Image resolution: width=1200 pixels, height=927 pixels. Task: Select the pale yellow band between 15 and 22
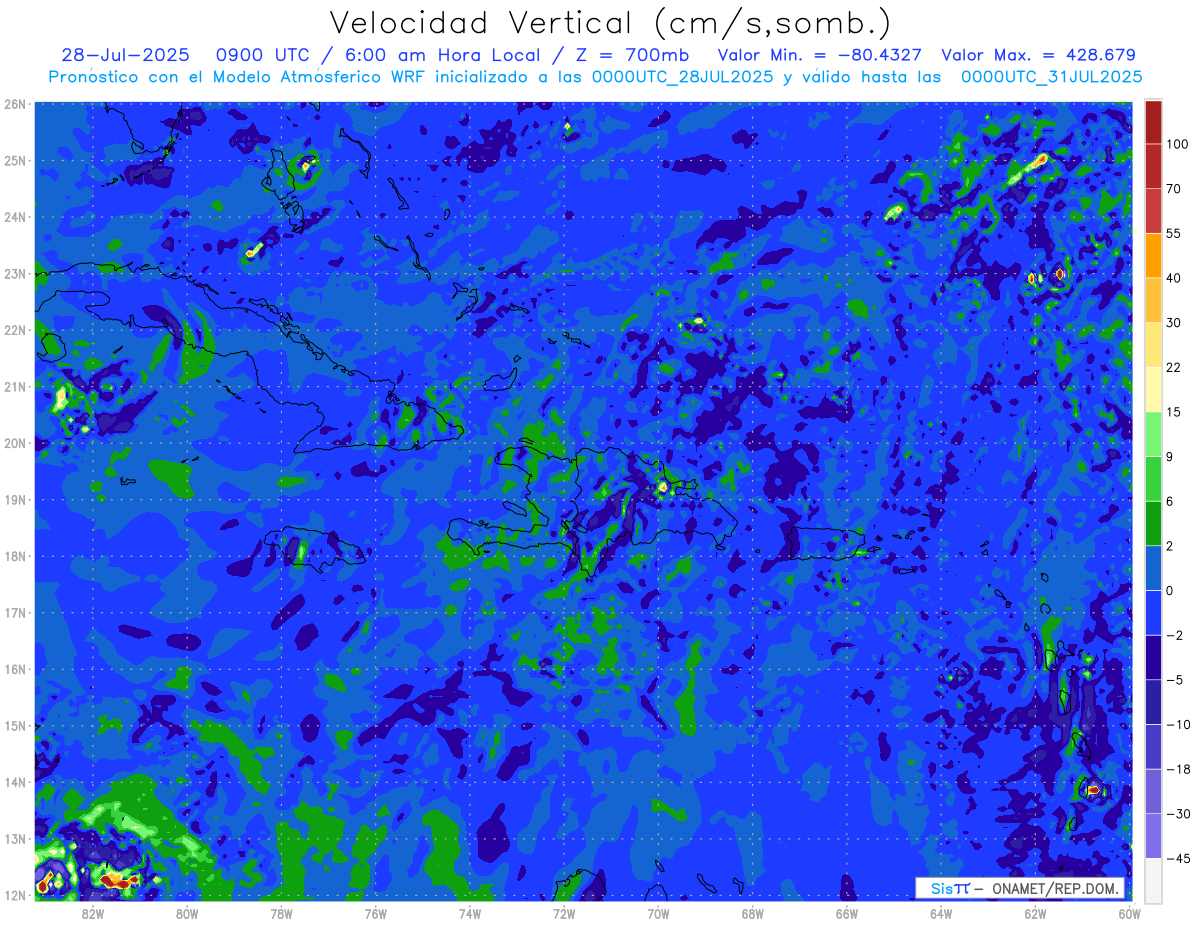click(1153, 388)
